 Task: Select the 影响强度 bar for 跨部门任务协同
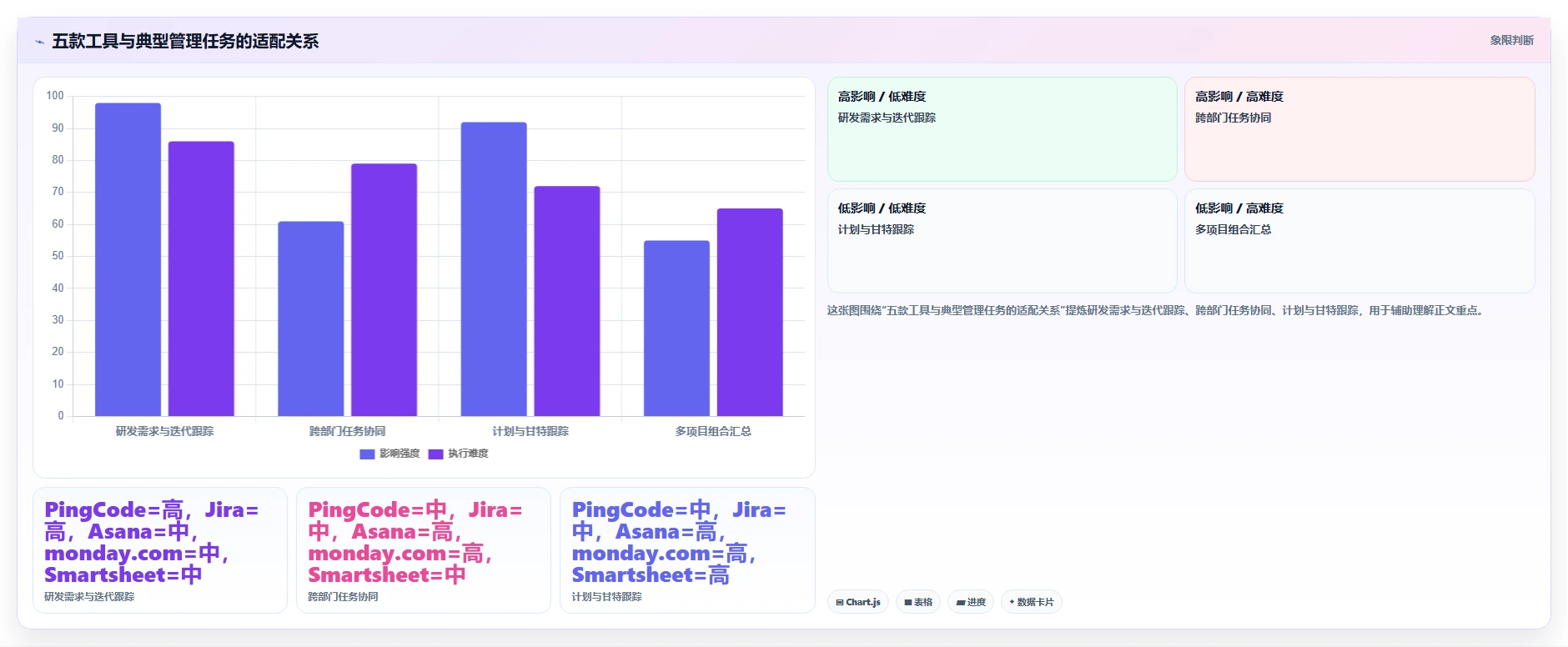[x=310, y=318]
